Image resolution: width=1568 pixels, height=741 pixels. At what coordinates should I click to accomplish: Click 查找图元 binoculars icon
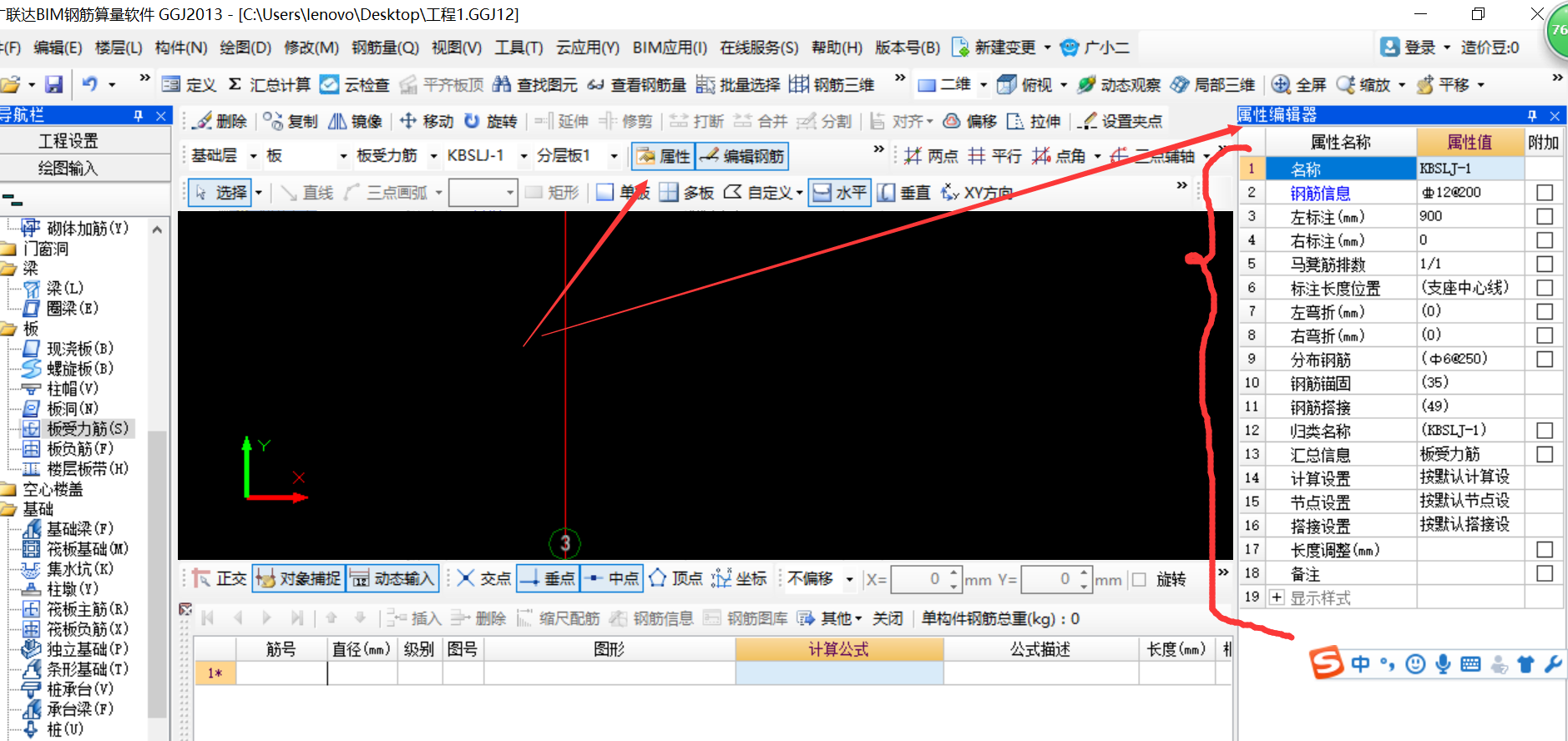tap(502, 84)
